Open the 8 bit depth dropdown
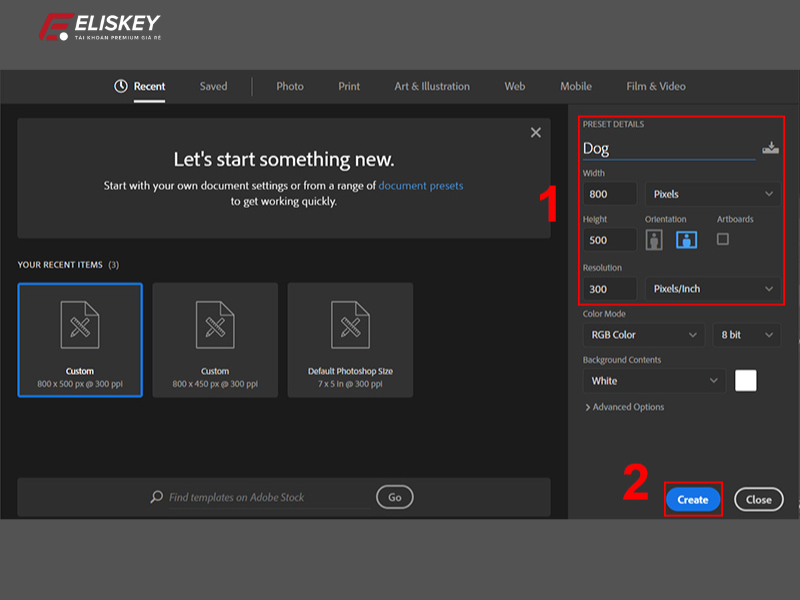 point(746,335)
